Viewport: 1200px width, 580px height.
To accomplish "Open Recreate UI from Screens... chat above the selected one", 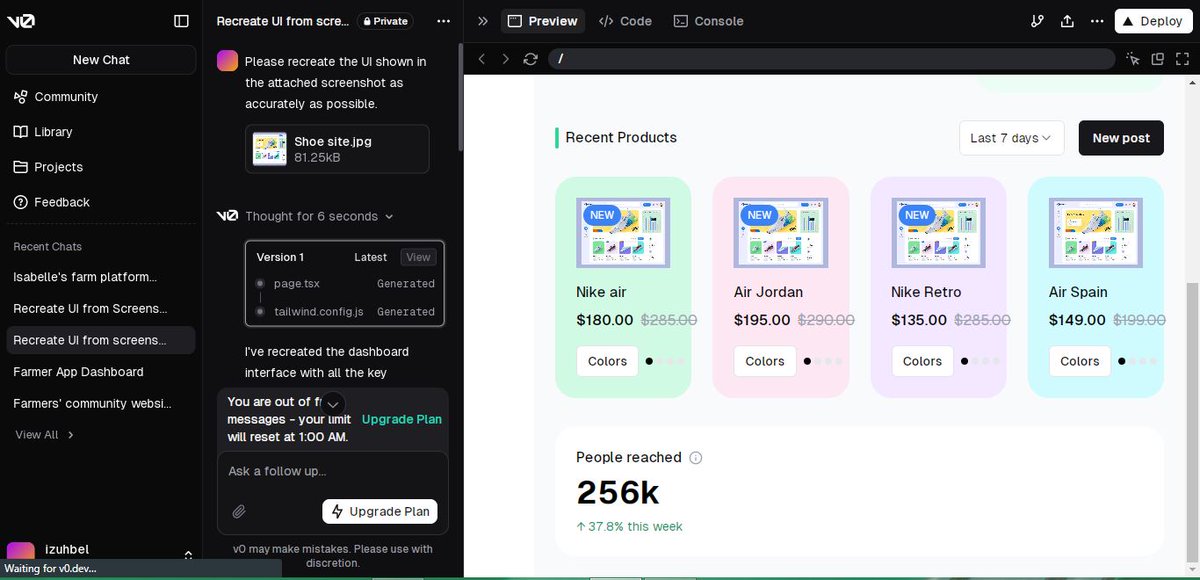I will pyautogui.click(x=100, y=309).
